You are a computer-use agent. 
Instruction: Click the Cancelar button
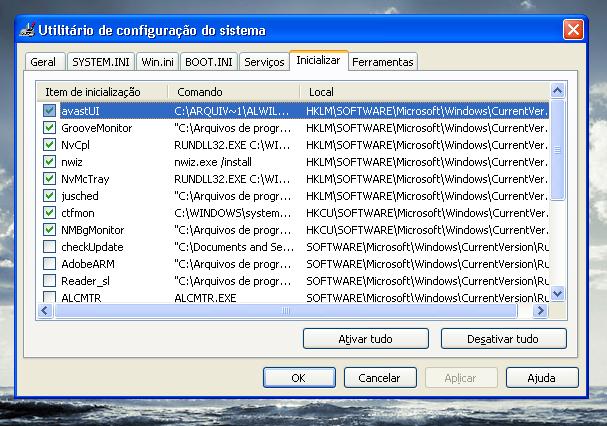point(379,378)
